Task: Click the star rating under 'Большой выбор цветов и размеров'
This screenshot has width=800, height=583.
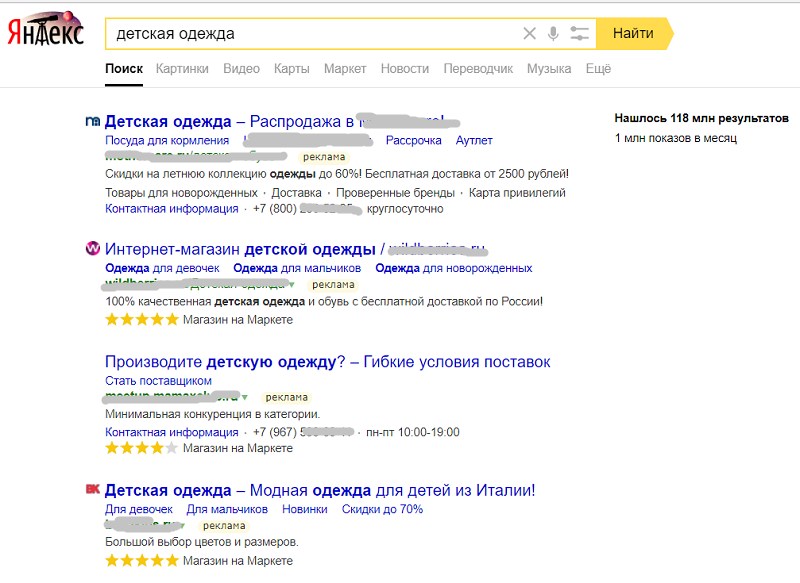Action: pyautogui.click(x=142, y=561)
